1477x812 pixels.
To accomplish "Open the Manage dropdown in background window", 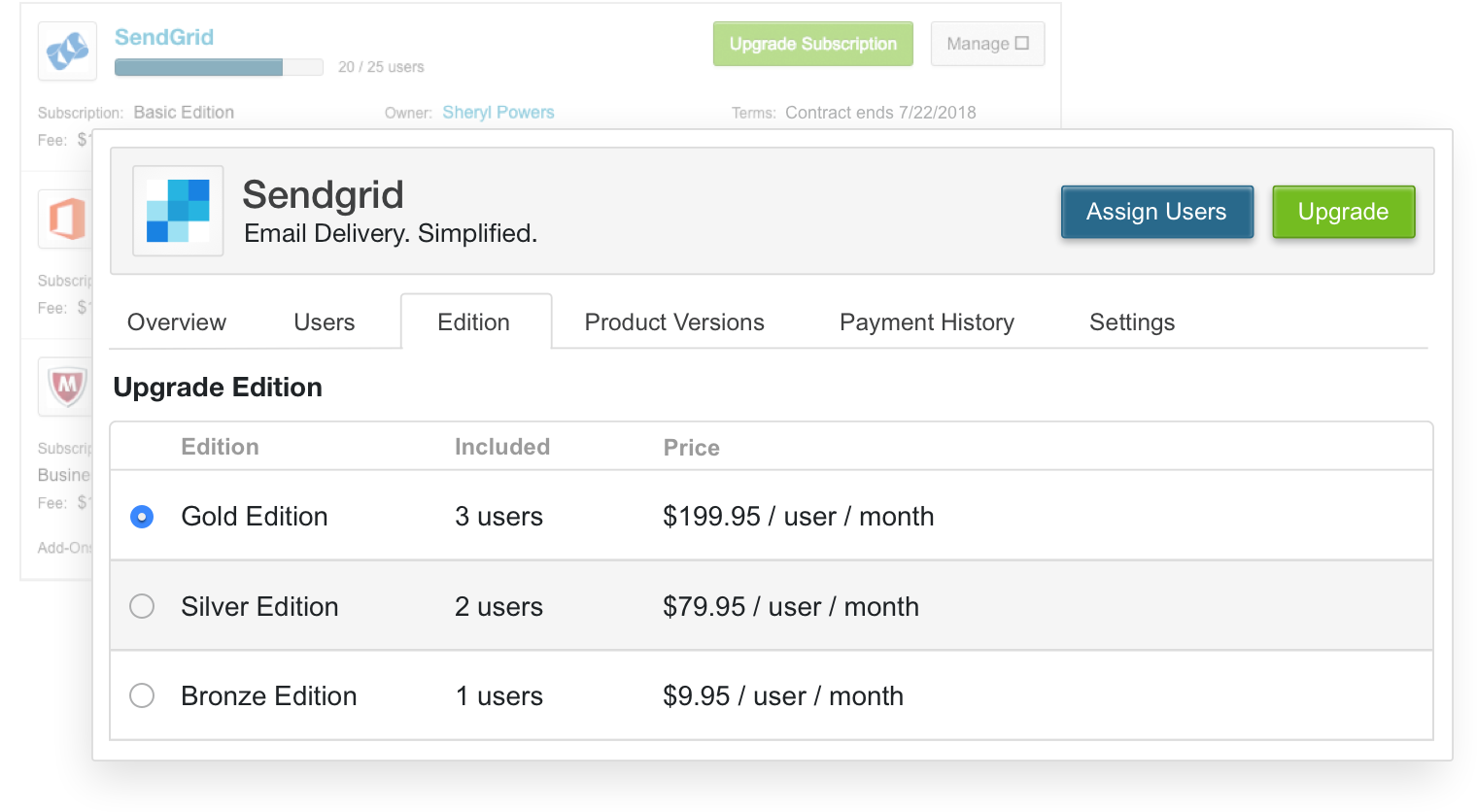I will tap(987, 44).
